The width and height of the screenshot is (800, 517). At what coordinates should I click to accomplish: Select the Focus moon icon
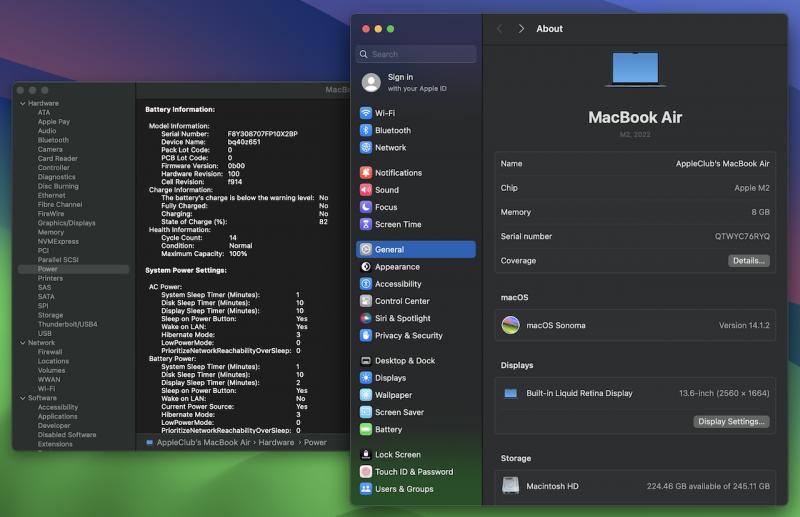coord(366,207)
